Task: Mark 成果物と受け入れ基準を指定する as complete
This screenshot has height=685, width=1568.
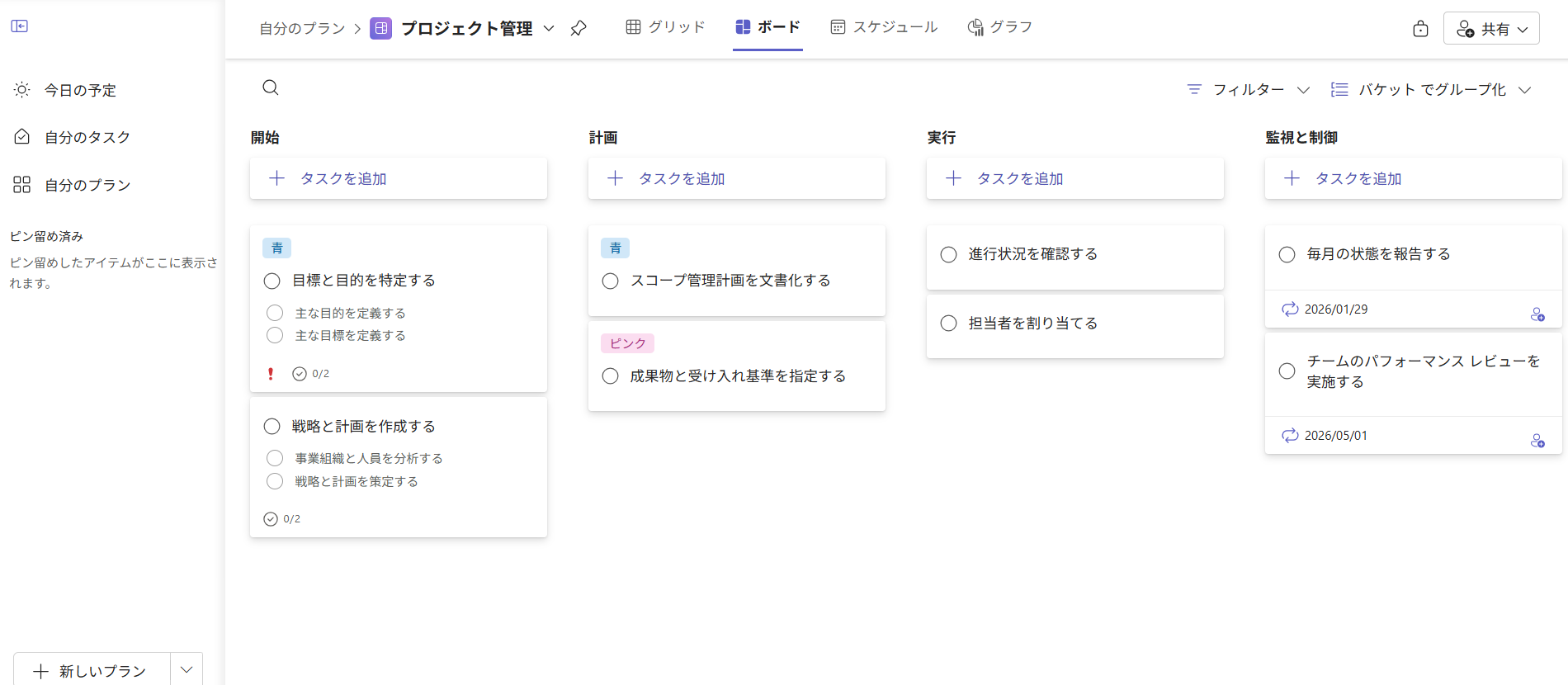Action: pos(611,376)
